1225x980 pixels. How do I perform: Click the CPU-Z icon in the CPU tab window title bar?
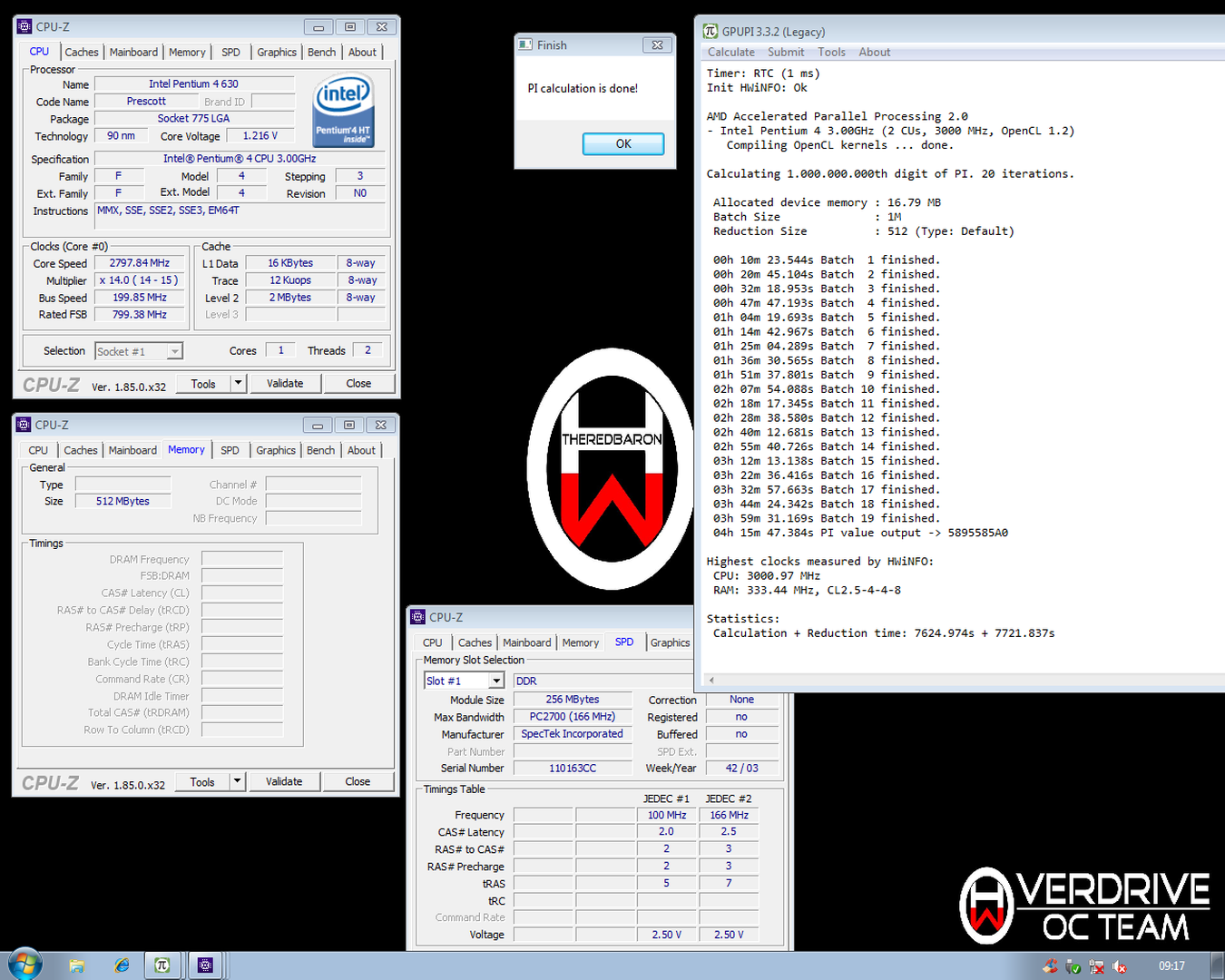(x=24, y=26)
